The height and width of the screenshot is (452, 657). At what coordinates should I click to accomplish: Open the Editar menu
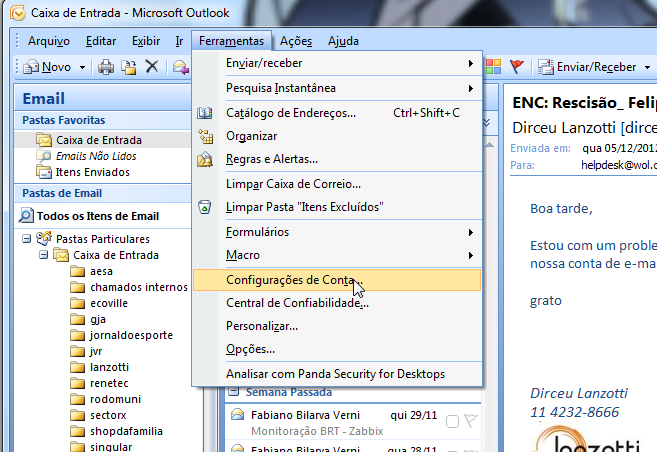pyautogui.click(x=101, y=41)
